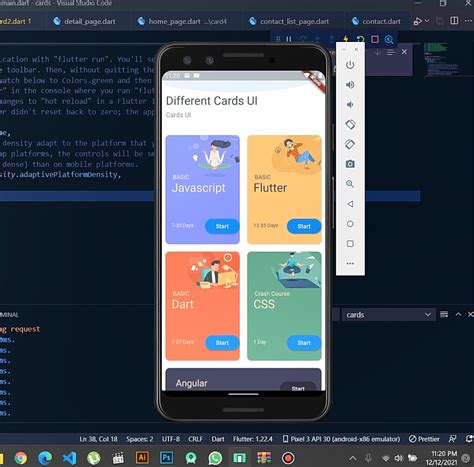Start the Javascript course card

[222, 226]
